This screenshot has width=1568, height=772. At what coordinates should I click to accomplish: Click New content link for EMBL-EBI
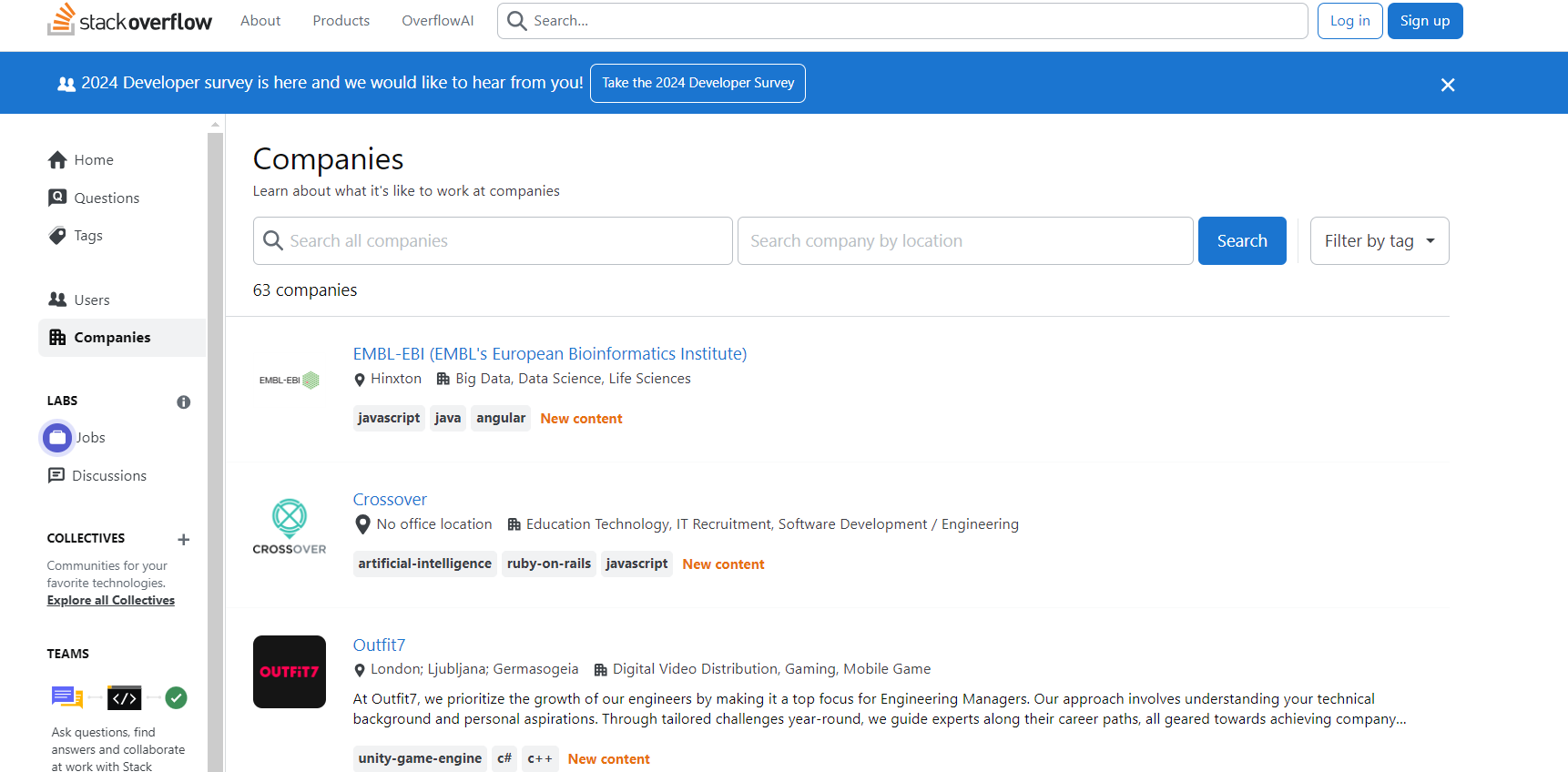point(581,419)
